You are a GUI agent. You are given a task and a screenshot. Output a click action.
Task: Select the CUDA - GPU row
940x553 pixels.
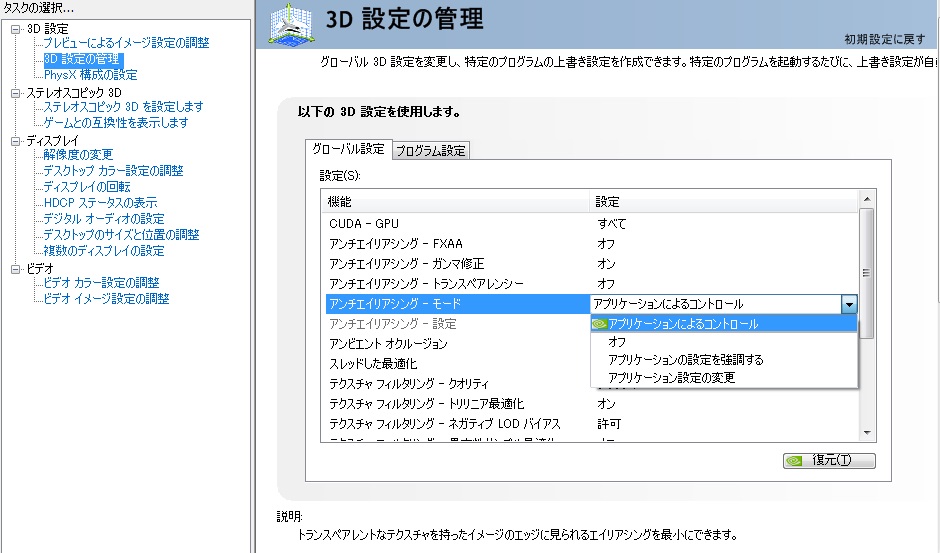coord(592,224)
